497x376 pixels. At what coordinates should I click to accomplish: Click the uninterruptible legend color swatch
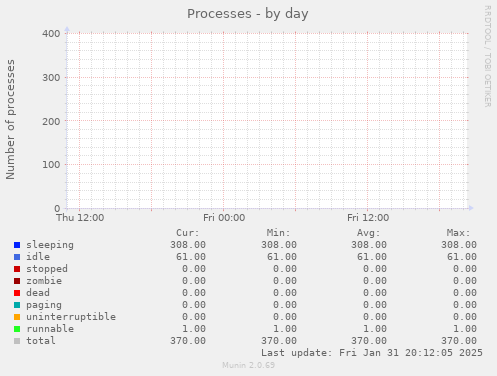click(17, 317)
